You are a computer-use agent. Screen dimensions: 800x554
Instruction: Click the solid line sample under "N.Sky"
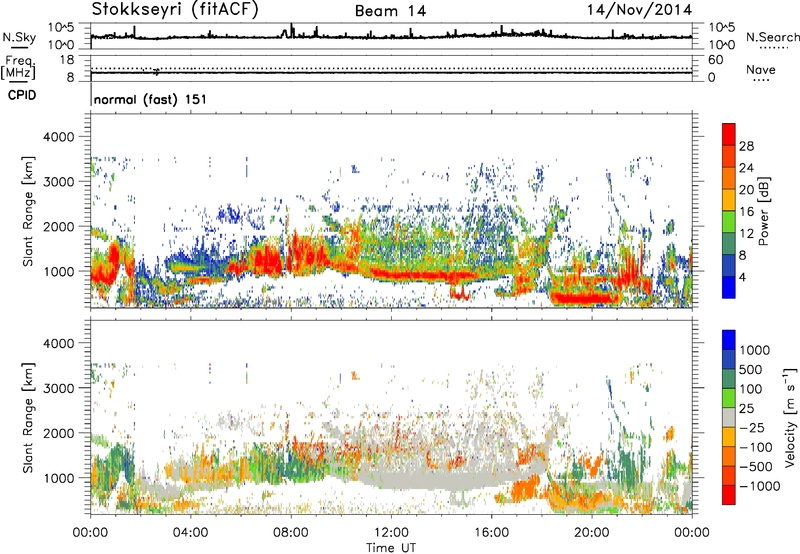19,47
